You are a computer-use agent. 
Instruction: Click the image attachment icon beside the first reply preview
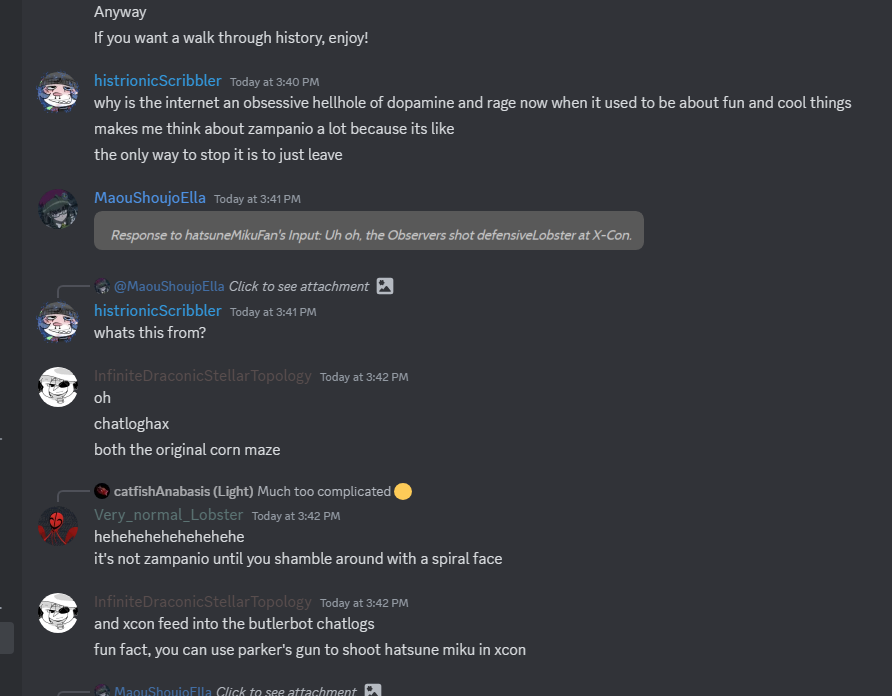385,286
